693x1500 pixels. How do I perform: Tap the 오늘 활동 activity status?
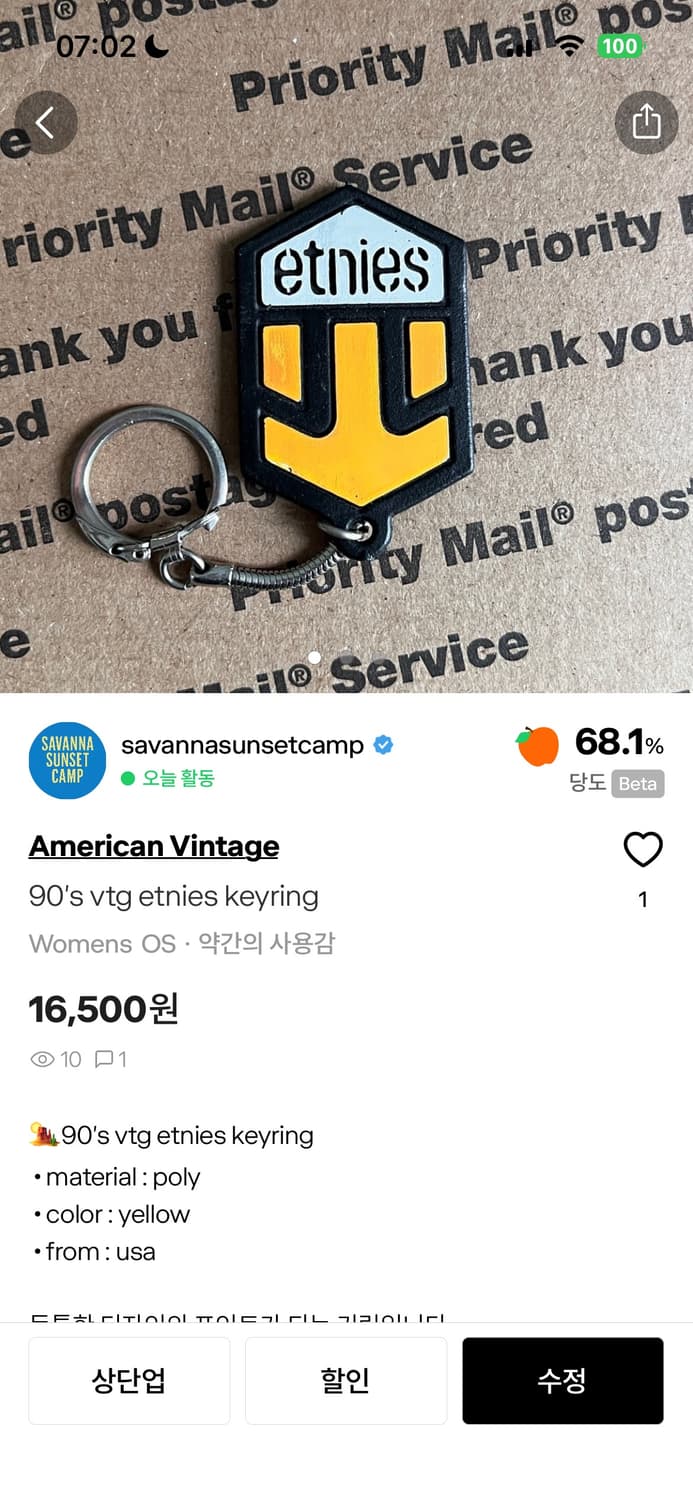(x=168, y=778)
